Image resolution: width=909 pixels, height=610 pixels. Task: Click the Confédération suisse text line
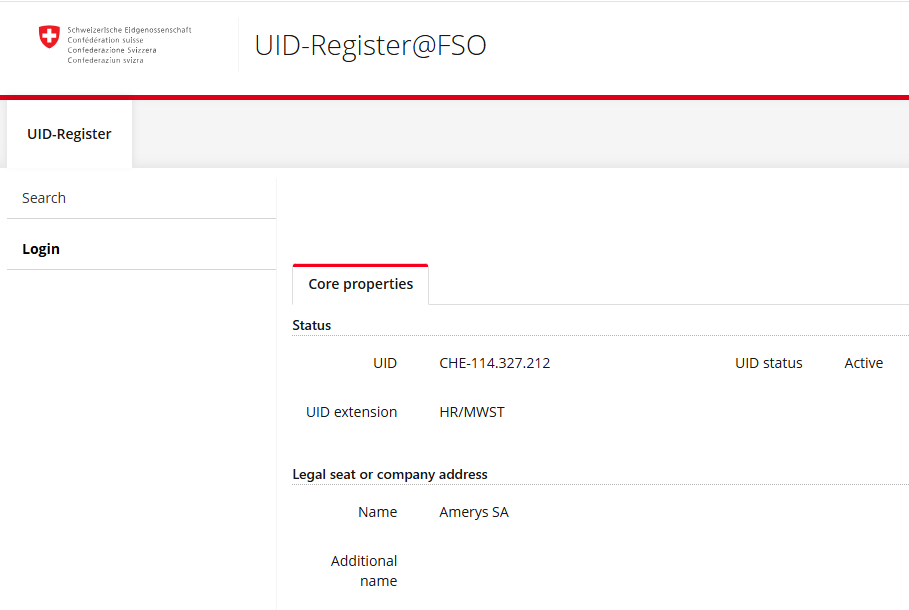[x=105, y=40]
